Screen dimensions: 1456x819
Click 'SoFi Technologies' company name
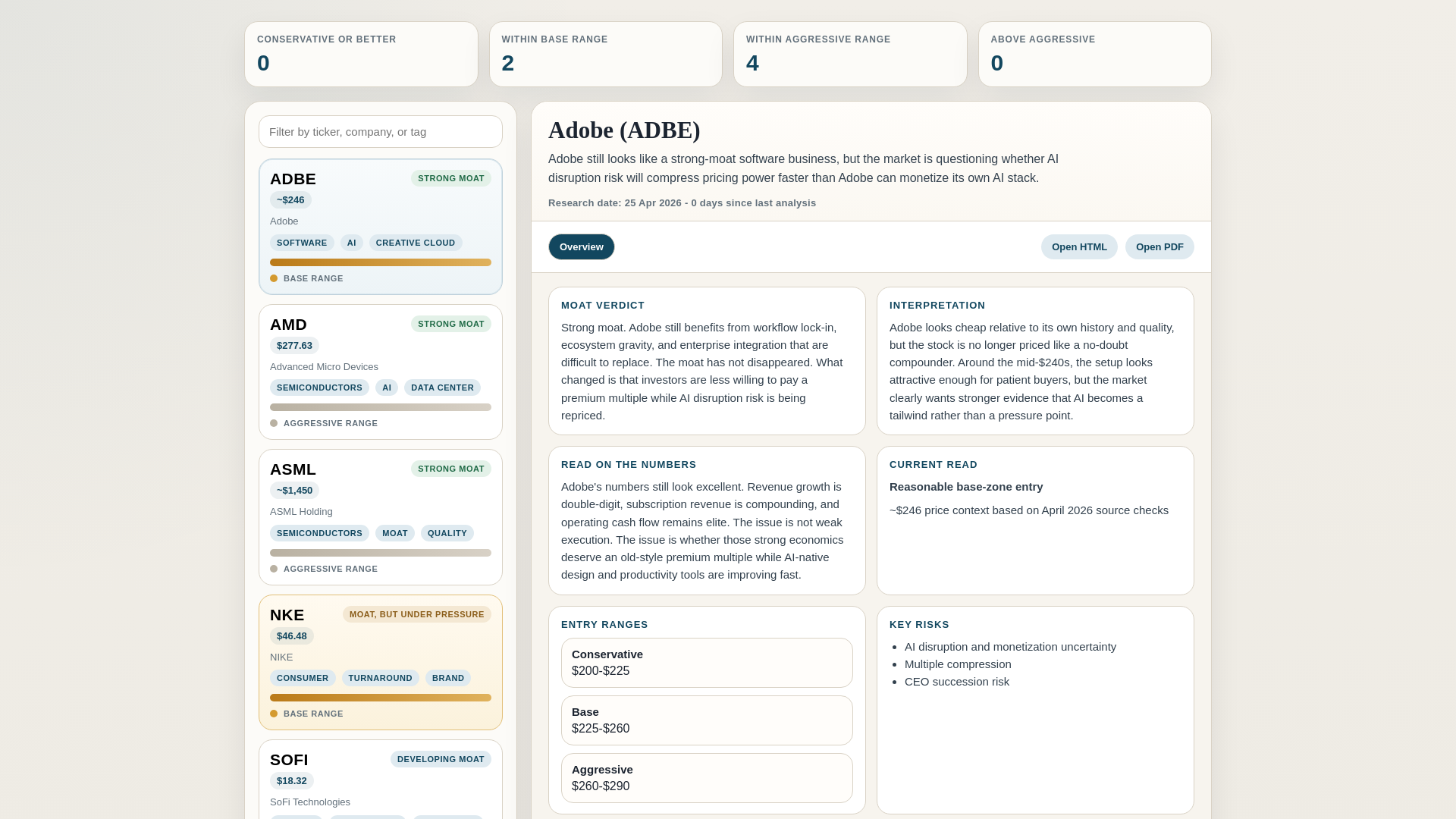310,802
